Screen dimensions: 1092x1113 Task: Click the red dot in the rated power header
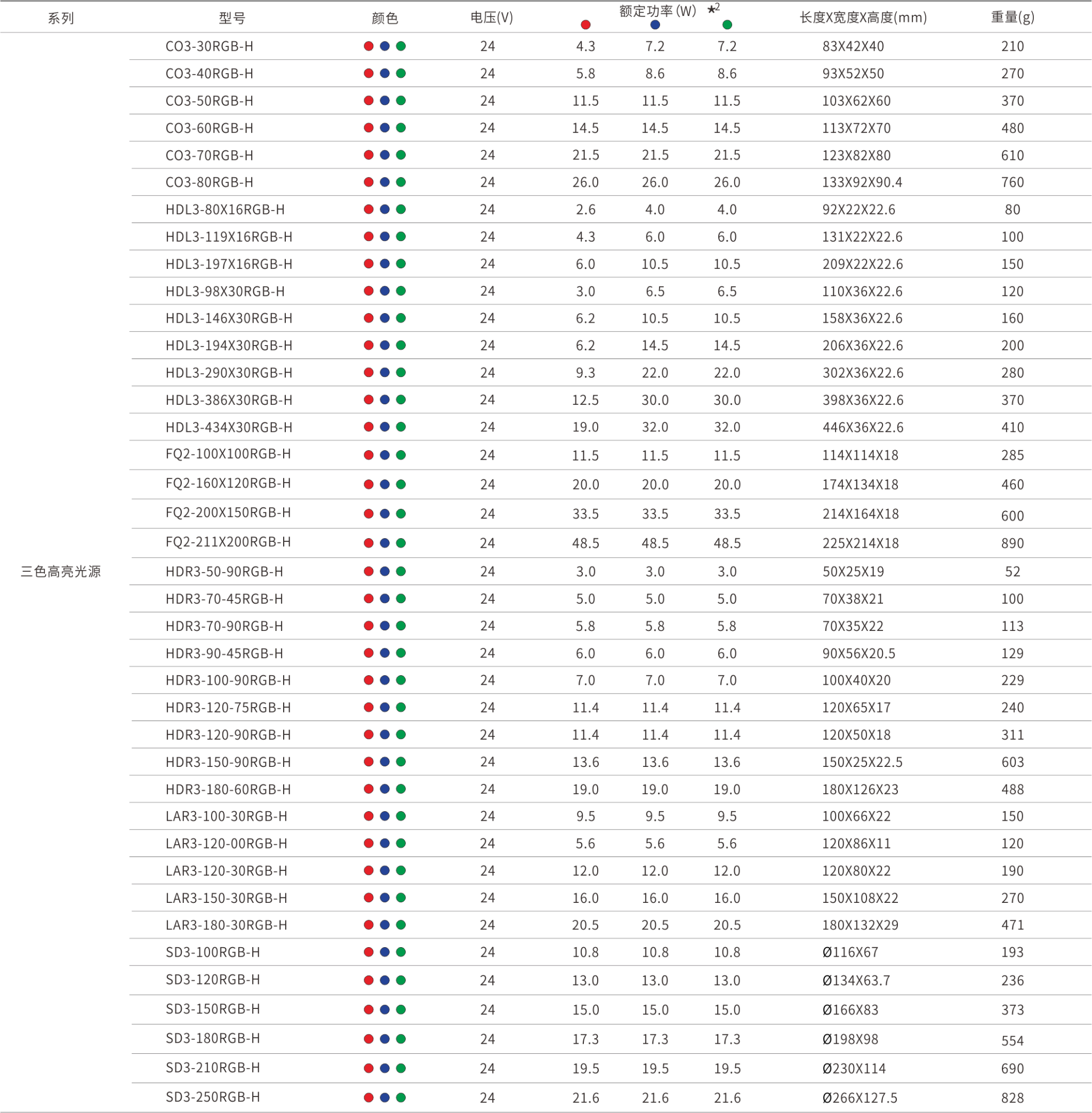(585, 25)
